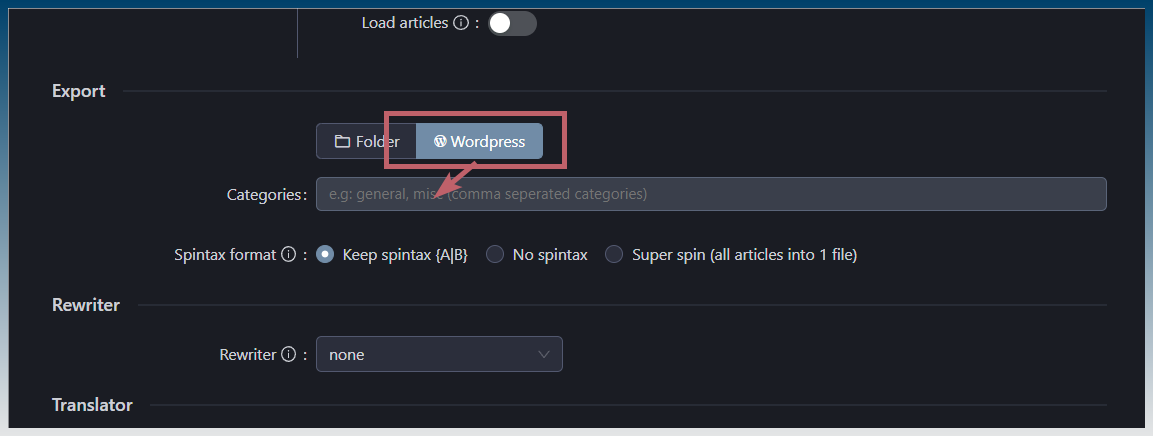Click into the Categories input field

click(x=710, y=194)
